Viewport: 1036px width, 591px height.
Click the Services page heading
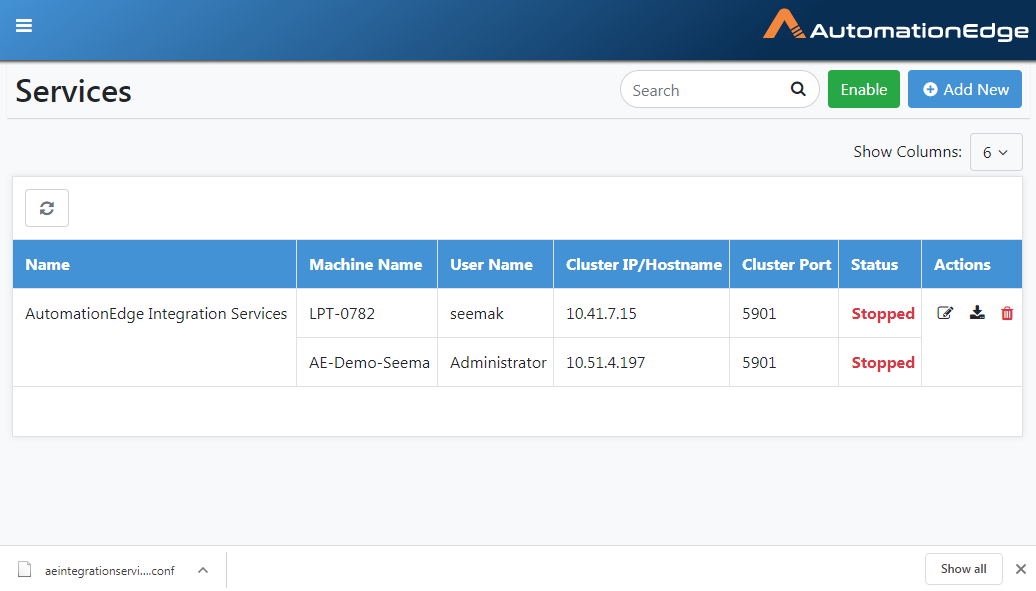tap(73, 91)
